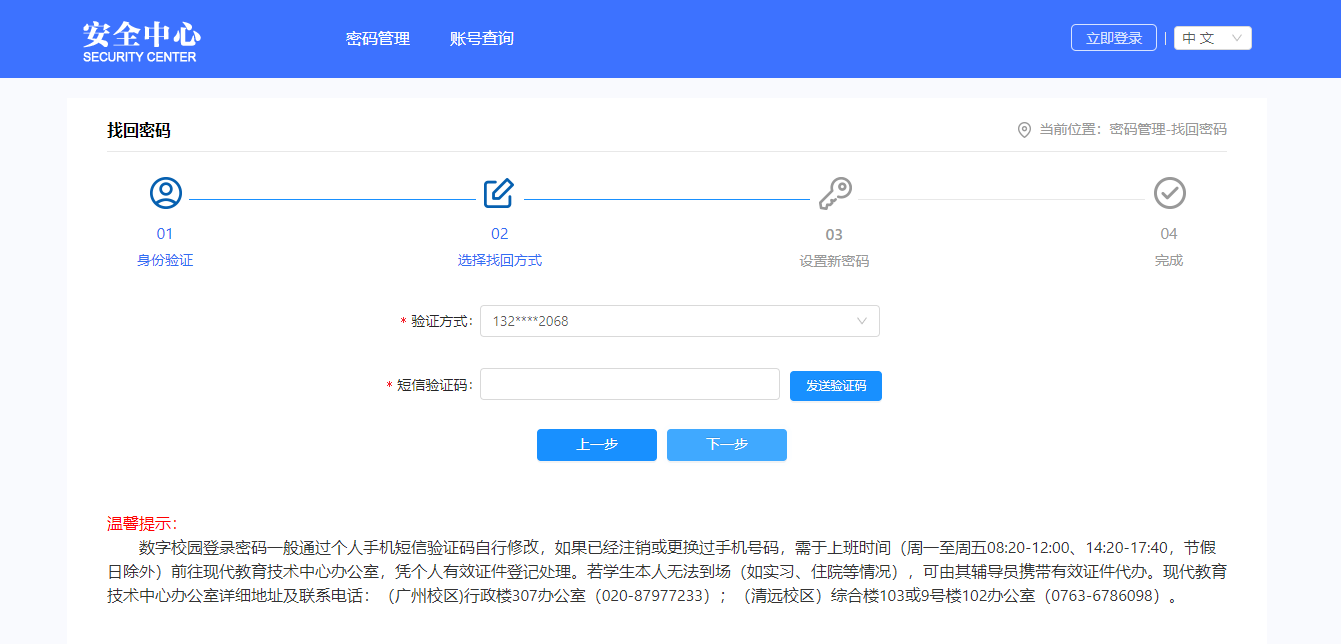Click the identity verification person icon
1341x644 pixels.
click(x=165, y=193)
